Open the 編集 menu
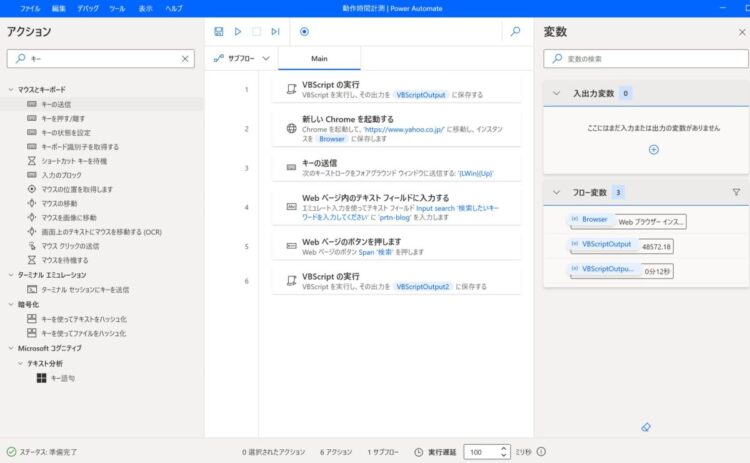The width and height of the screenshot is (750, 463). 58,8
